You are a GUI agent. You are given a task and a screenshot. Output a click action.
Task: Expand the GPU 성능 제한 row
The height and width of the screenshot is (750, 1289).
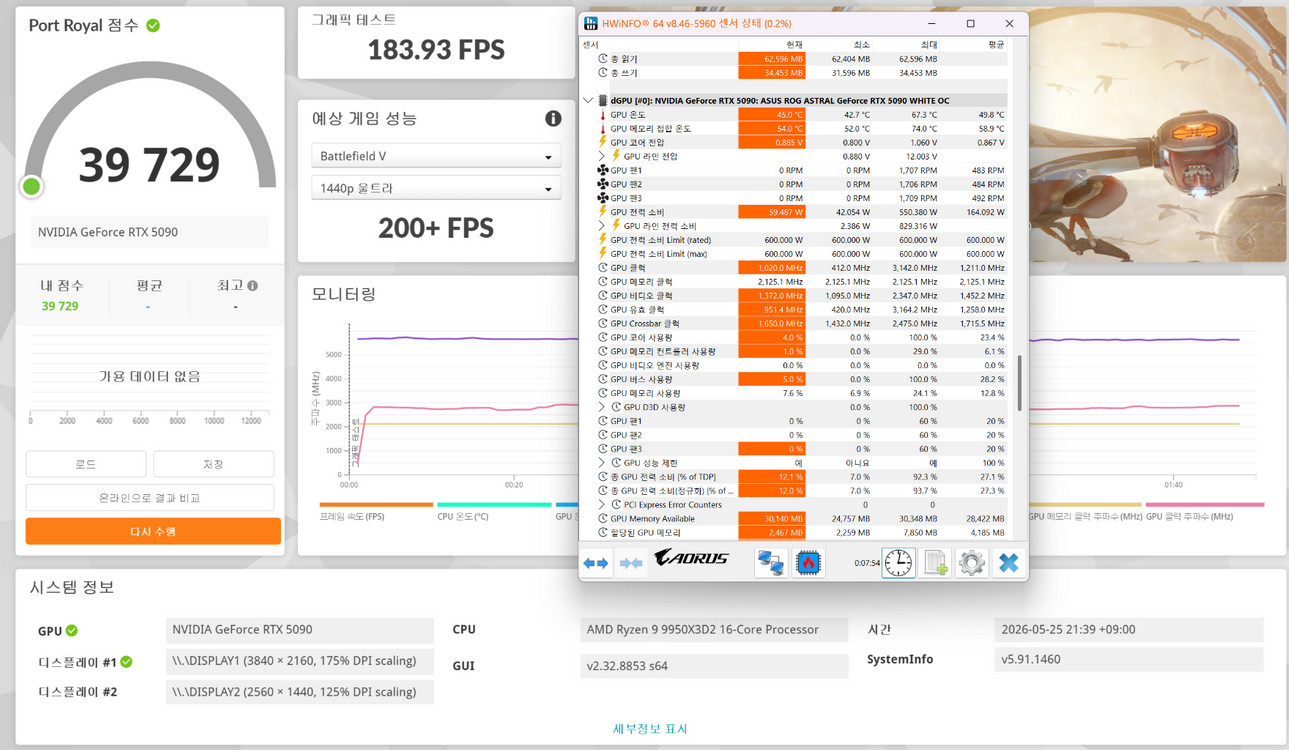(602, 463)
